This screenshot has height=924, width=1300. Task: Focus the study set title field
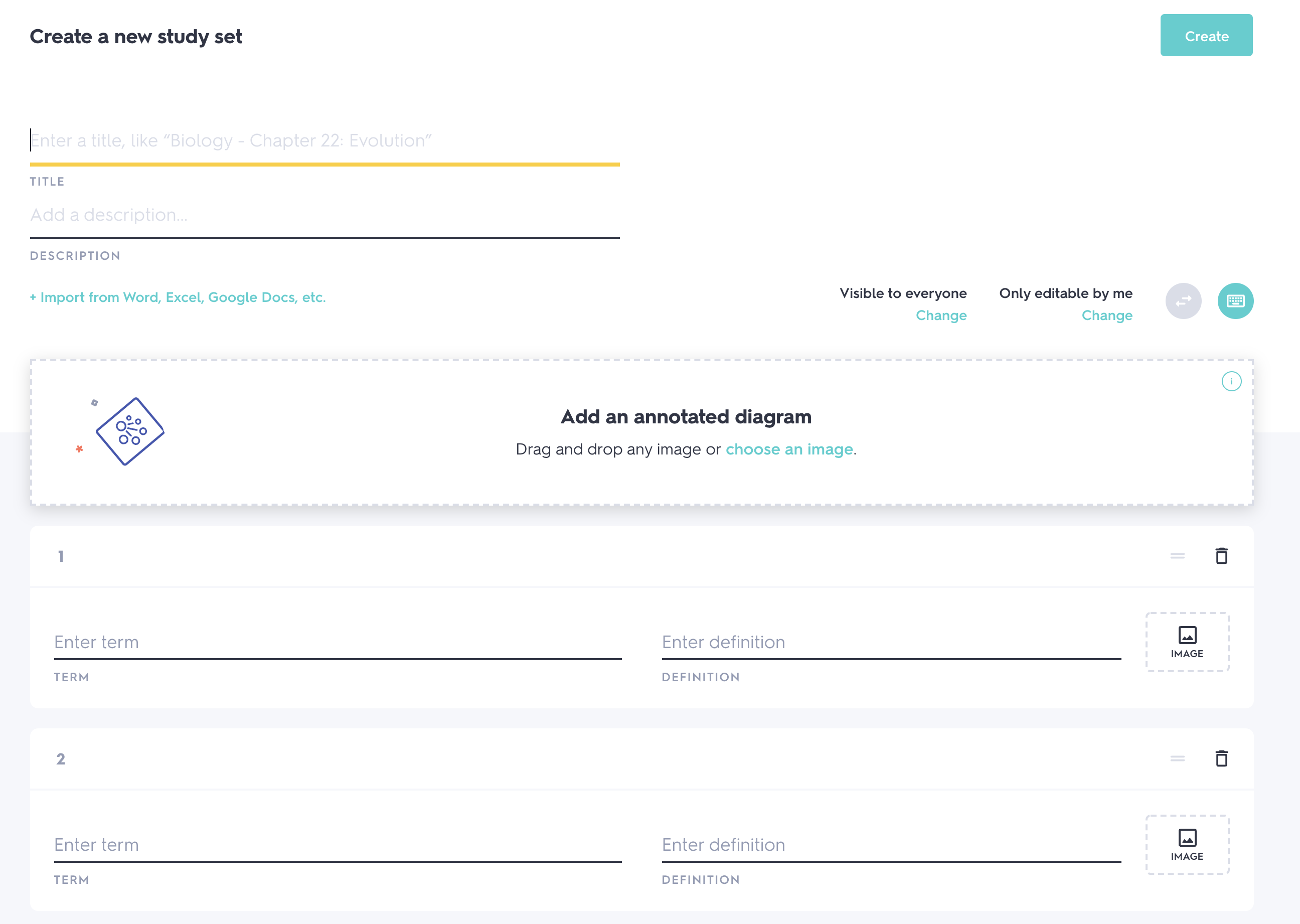pos(324,140)
